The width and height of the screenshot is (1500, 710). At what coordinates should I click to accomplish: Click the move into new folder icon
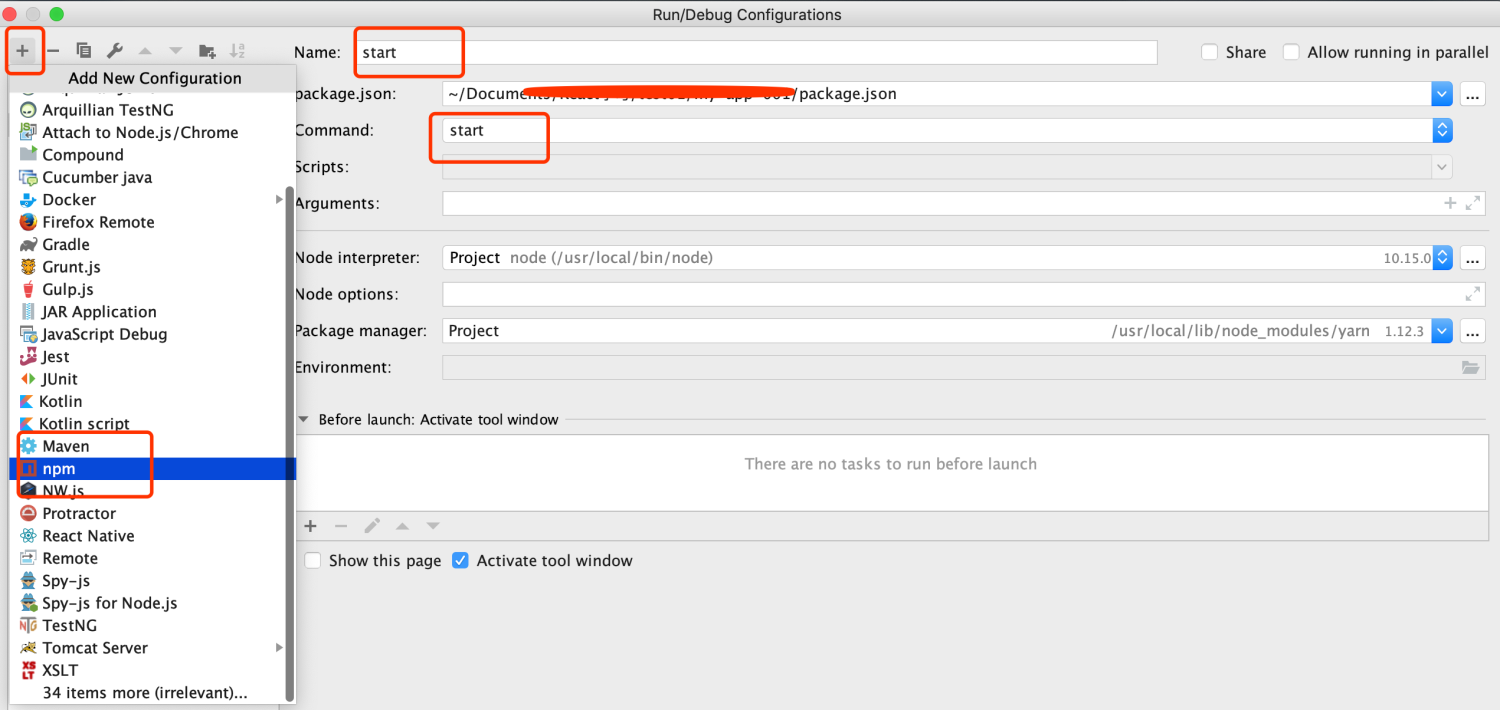click(x=207, y=51)
